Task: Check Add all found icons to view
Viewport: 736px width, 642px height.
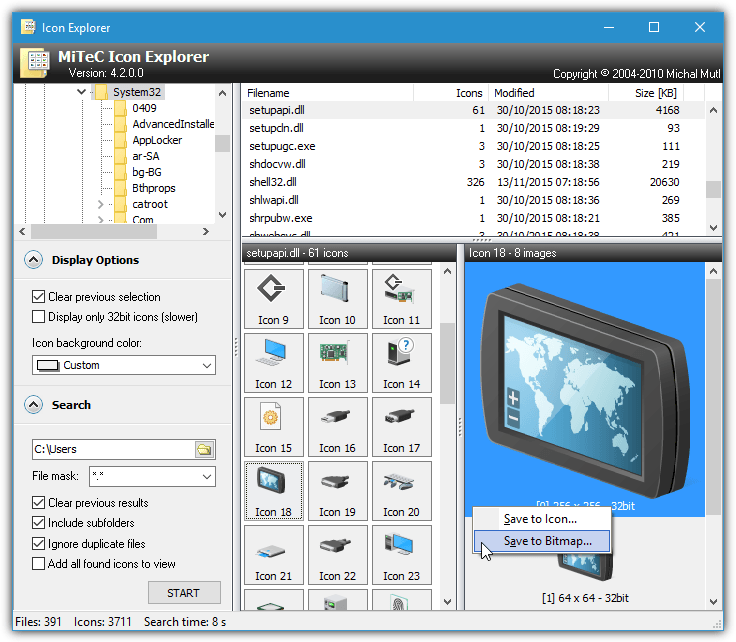Action: [39, 564]
